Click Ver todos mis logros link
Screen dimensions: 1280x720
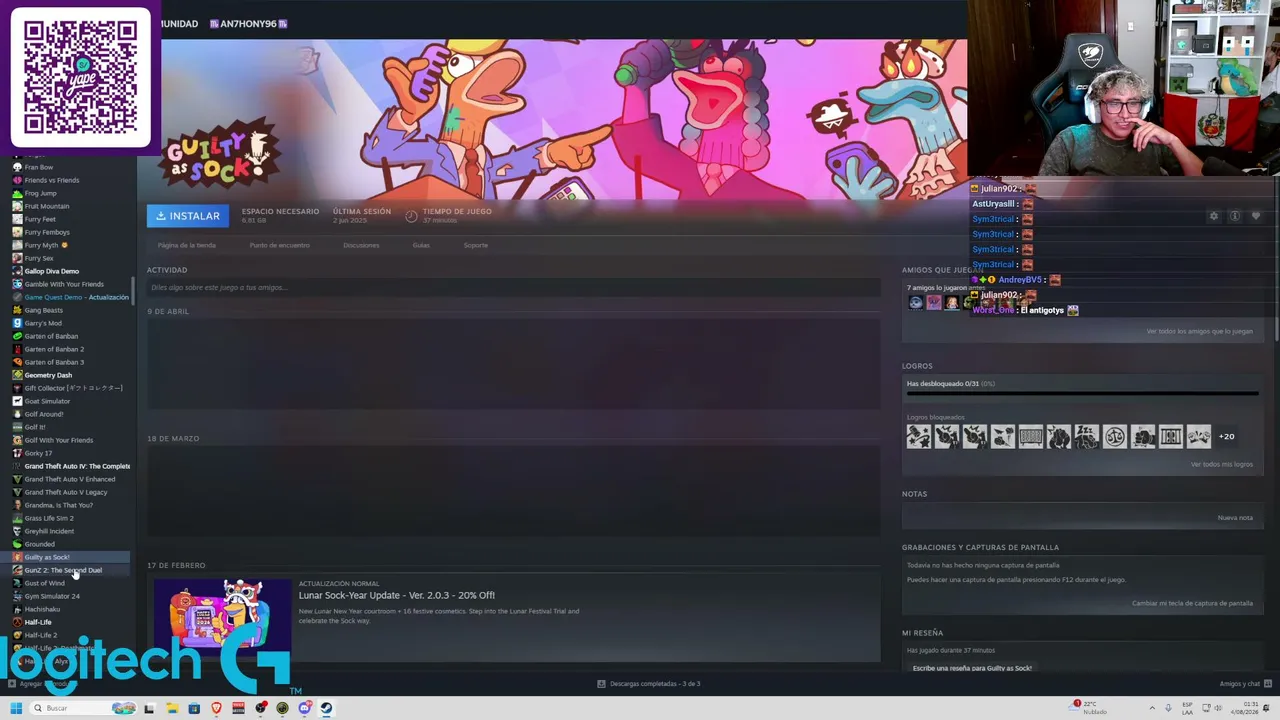[x=1221, y=464]
